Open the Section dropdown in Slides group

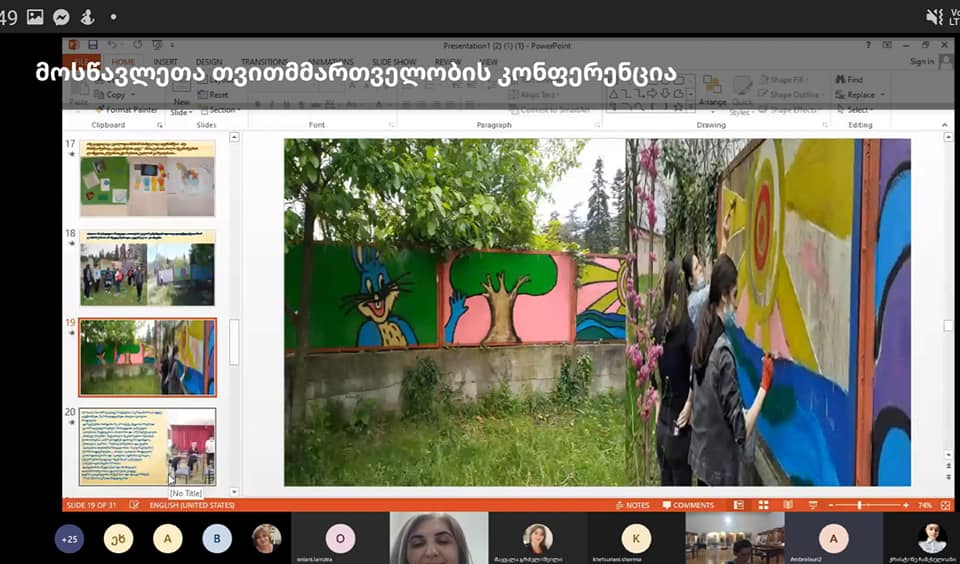pos(218,110)
